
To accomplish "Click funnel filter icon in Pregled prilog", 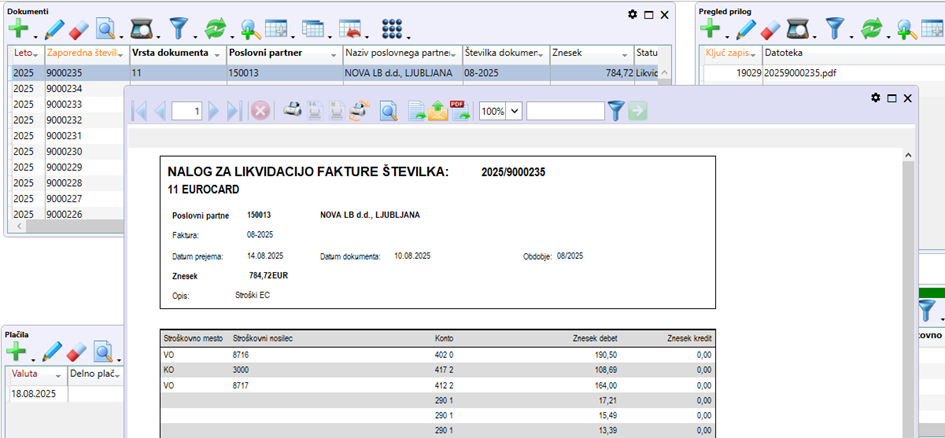I will [x=834, y=28].
